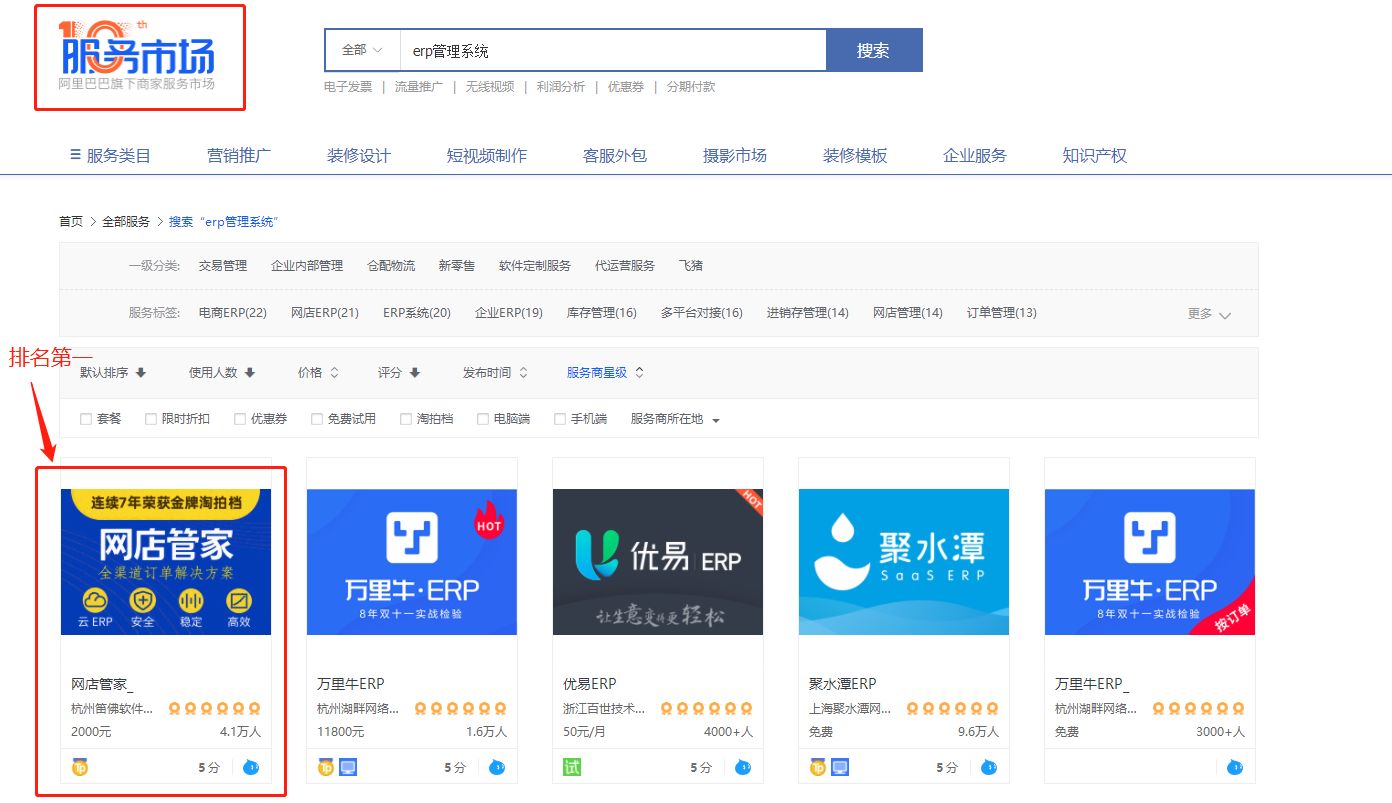This screenshot has height=803, width=1392.
Task: Click the Wangwang chat icon on 聚水潭ERP card
Action: pos(990,768)
